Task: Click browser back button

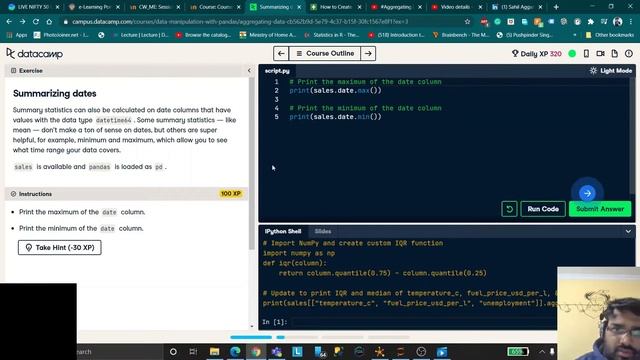Action: pos(9,21)
